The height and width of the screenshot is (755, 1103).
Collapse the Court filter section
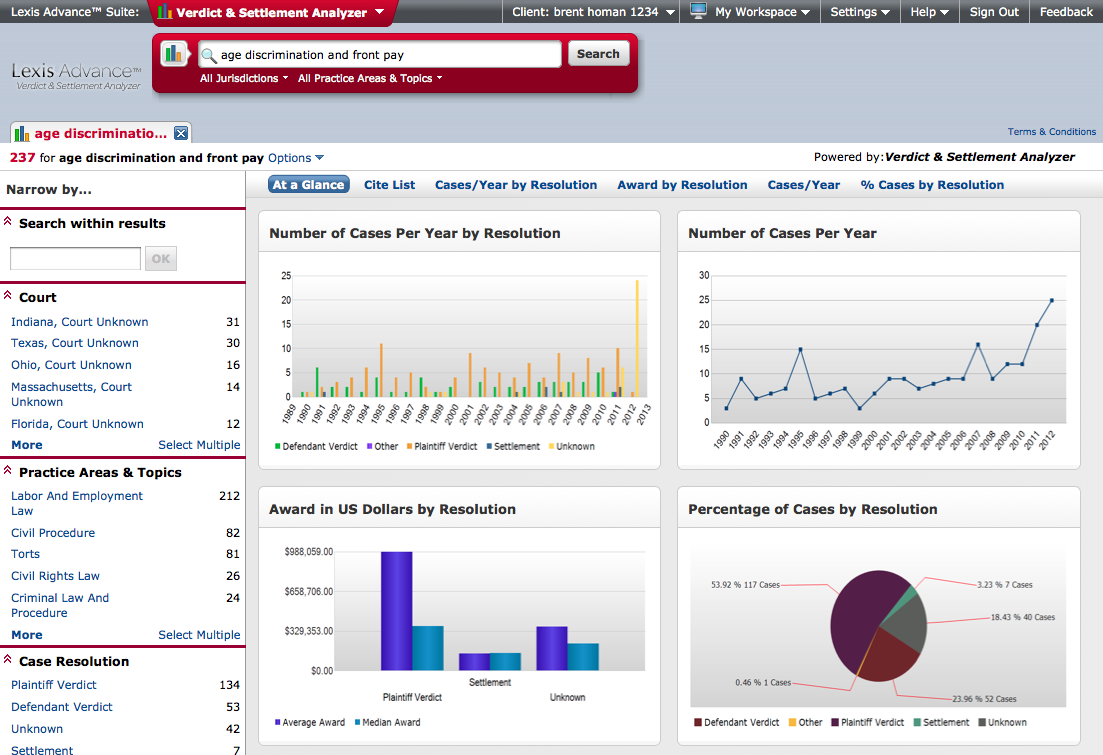(x=8, y=296)
